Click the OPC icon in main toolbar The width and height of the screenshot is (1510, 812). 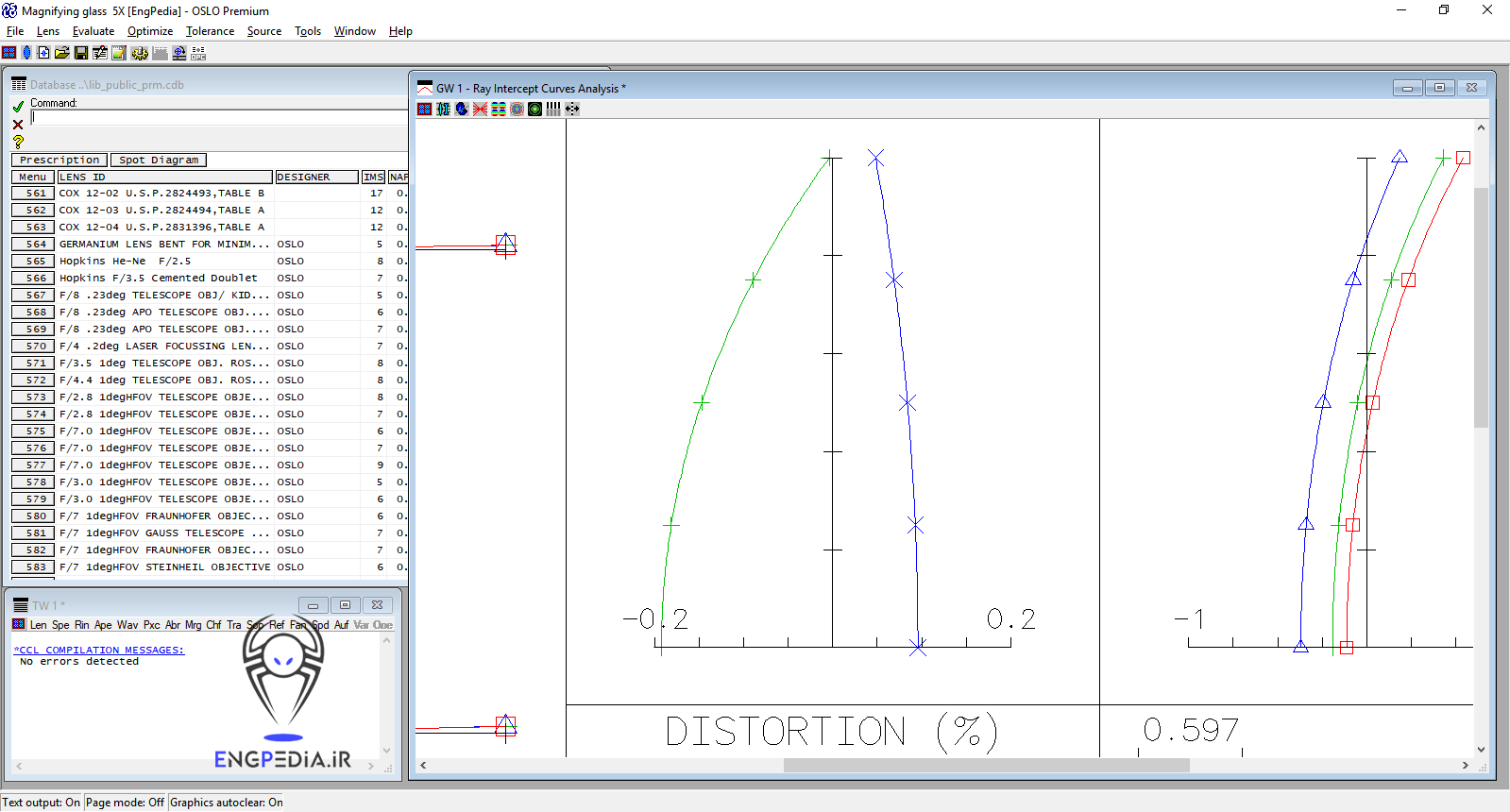click(x=198, y=53)
